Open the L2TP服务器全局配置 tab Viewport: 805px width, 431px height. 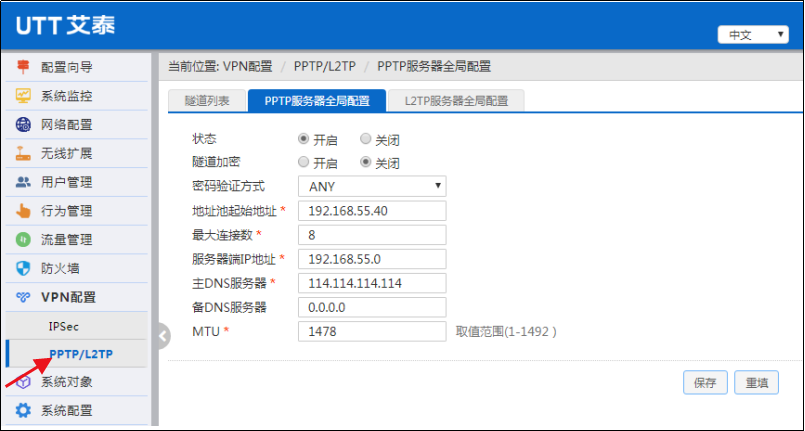coord(456,101)
